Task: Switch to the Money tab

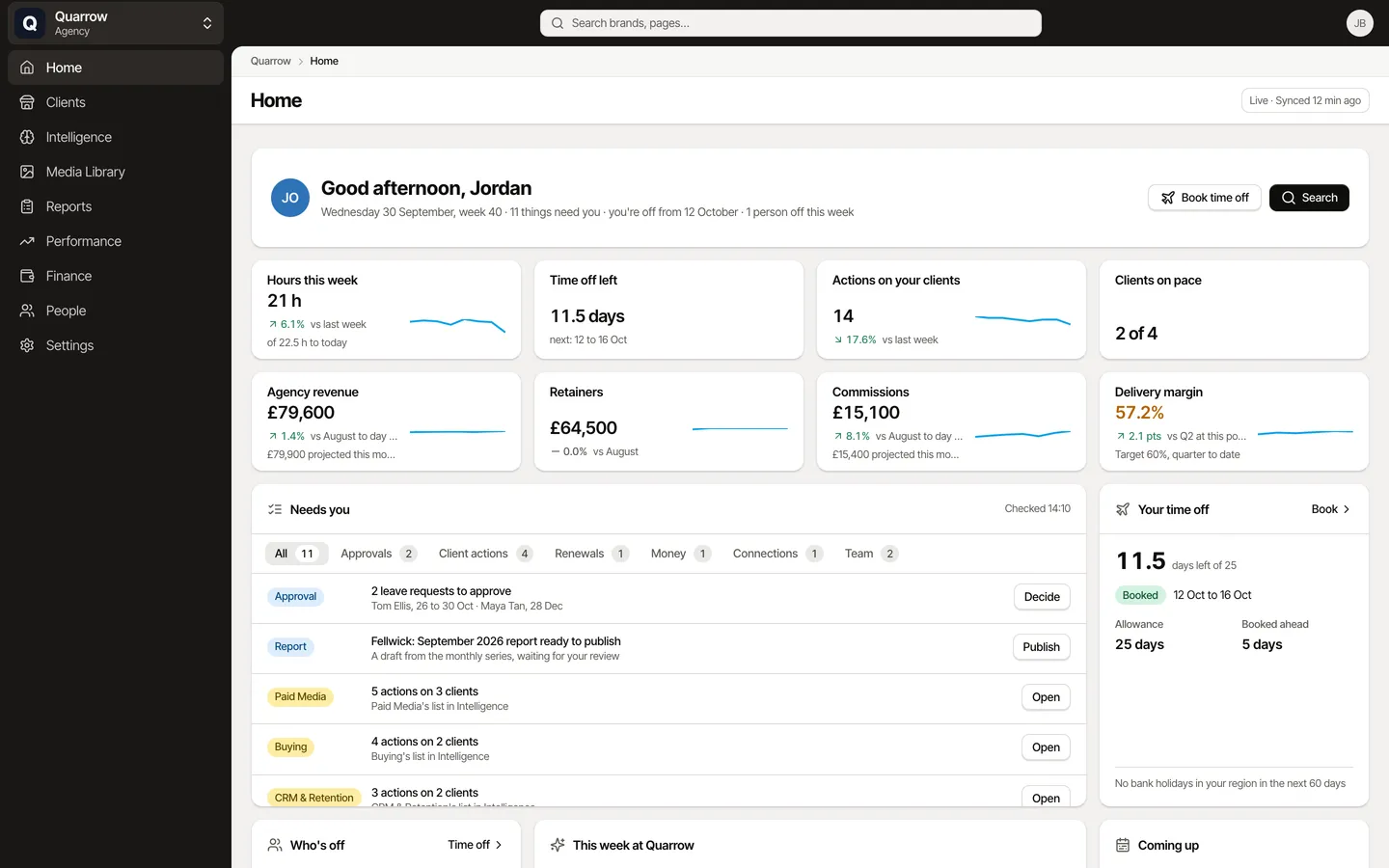Action: pyautogui.click(x=680, y=554)
